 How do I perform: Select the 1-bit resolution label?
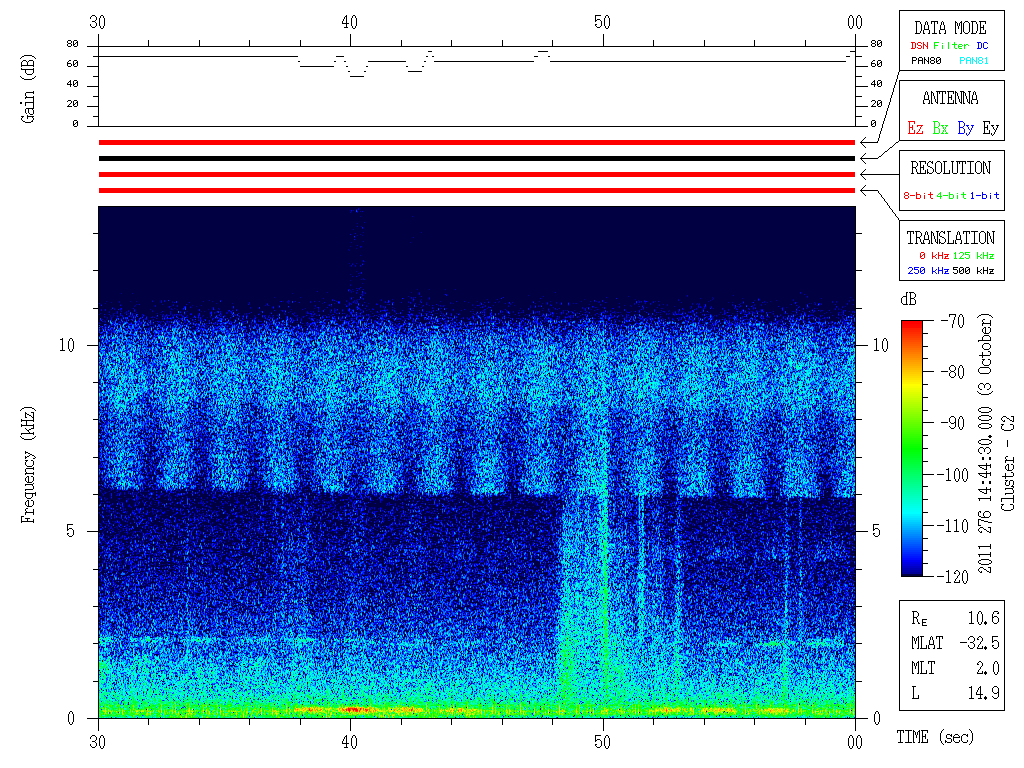(x=984, y=195)
